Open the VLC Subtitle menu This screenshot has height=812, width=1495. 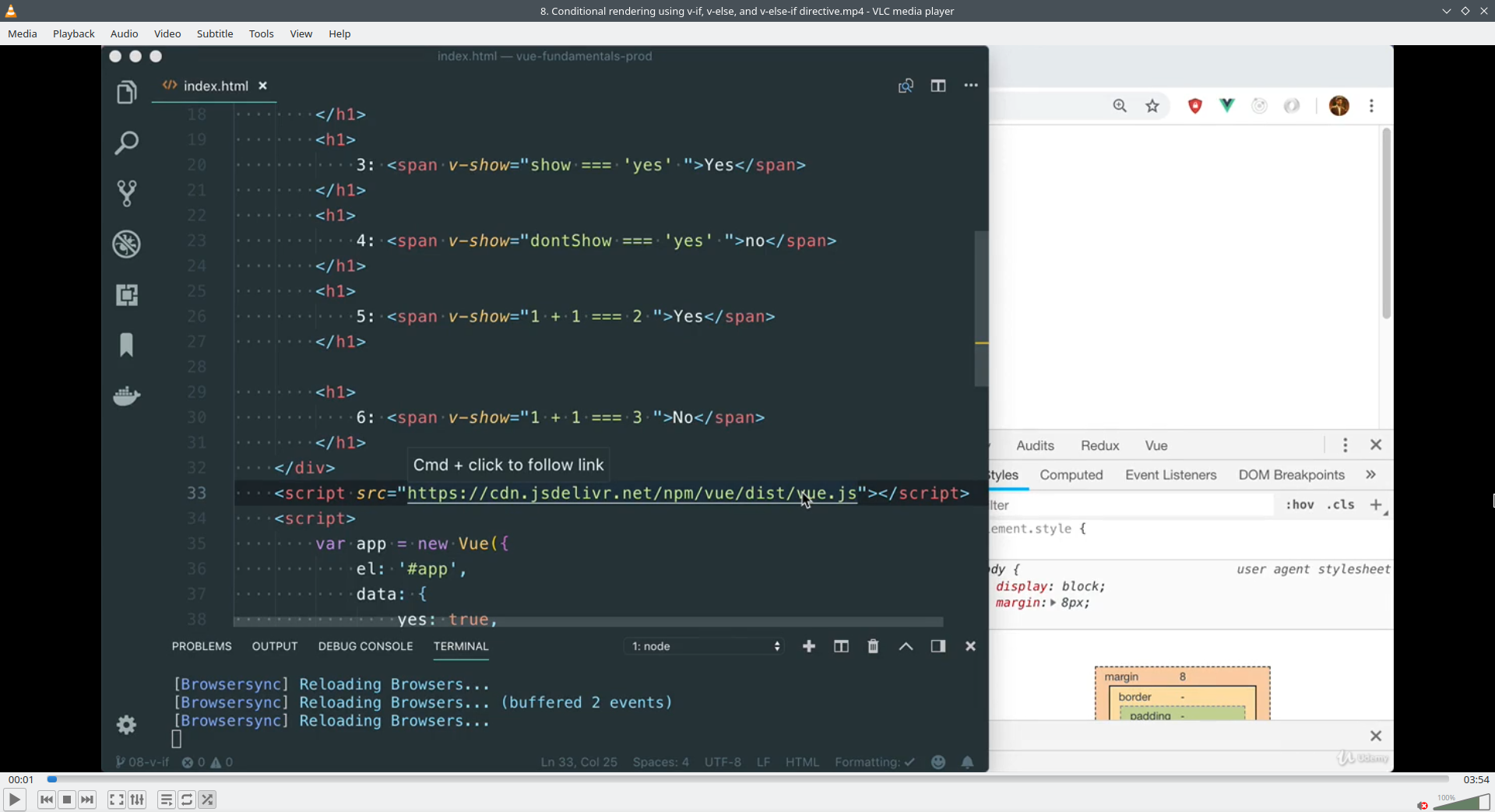pyautogui.click(x=215, y=33)
